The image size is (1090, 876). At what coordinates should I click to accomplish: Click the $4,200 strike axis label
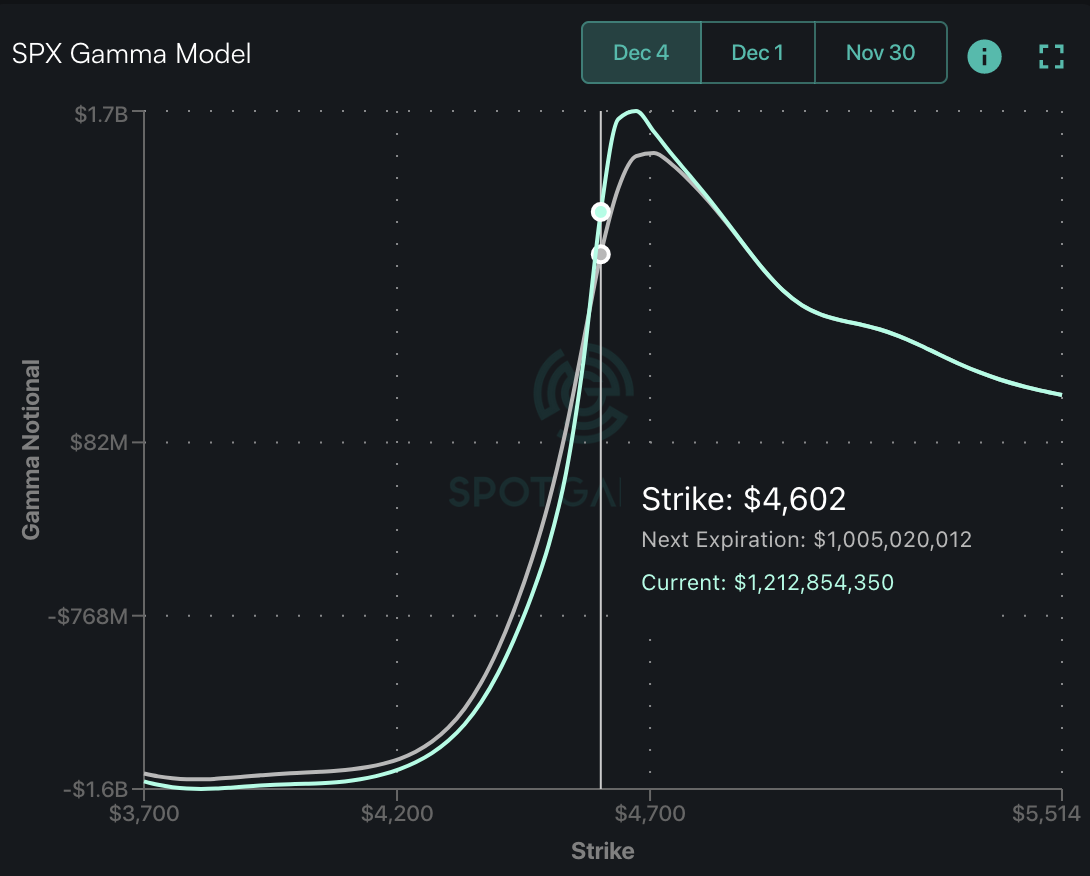(x=397, y=813)
